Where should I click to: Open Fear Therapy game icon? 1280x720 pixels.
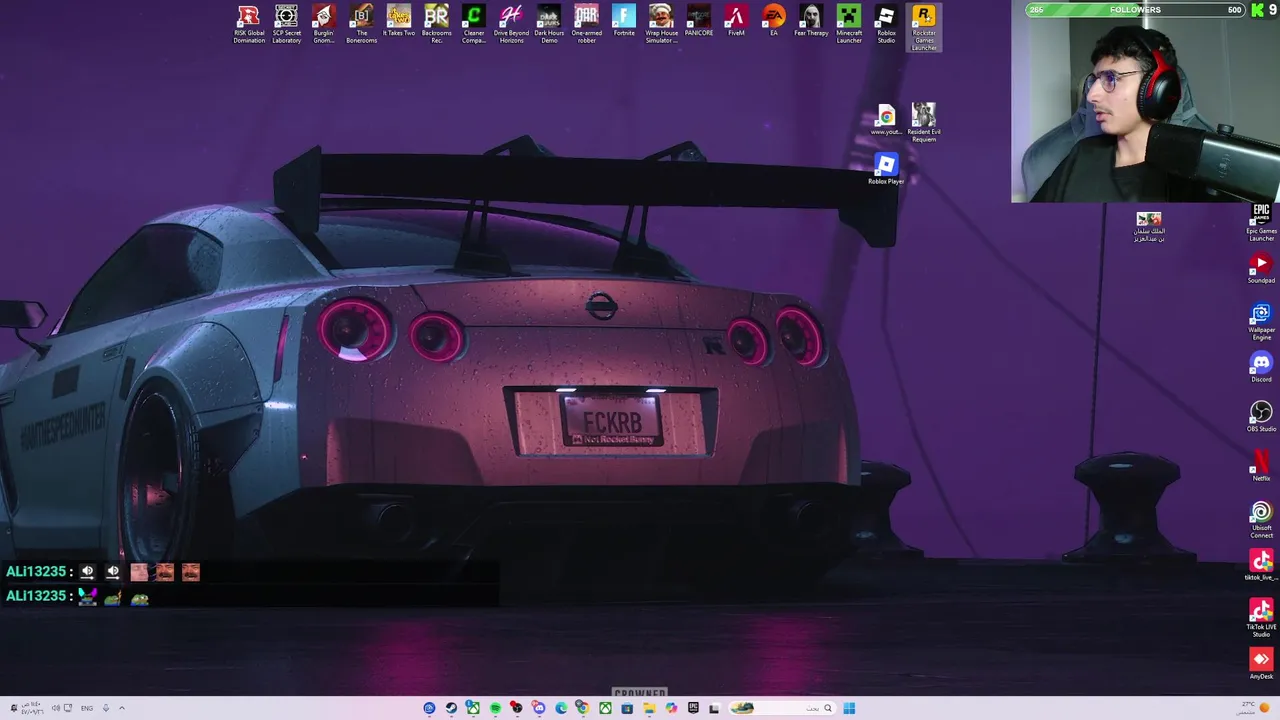pyautogui.click(x=811, y=21)
